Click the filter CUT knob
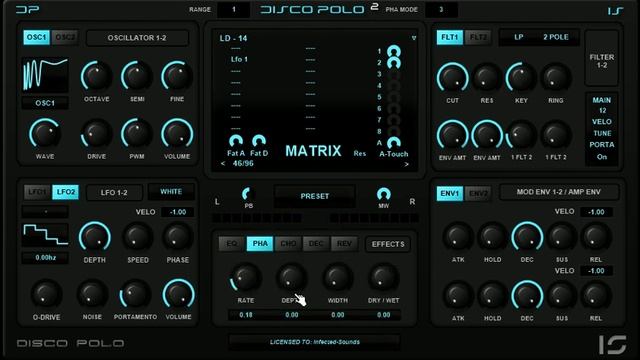 [452, 78]
